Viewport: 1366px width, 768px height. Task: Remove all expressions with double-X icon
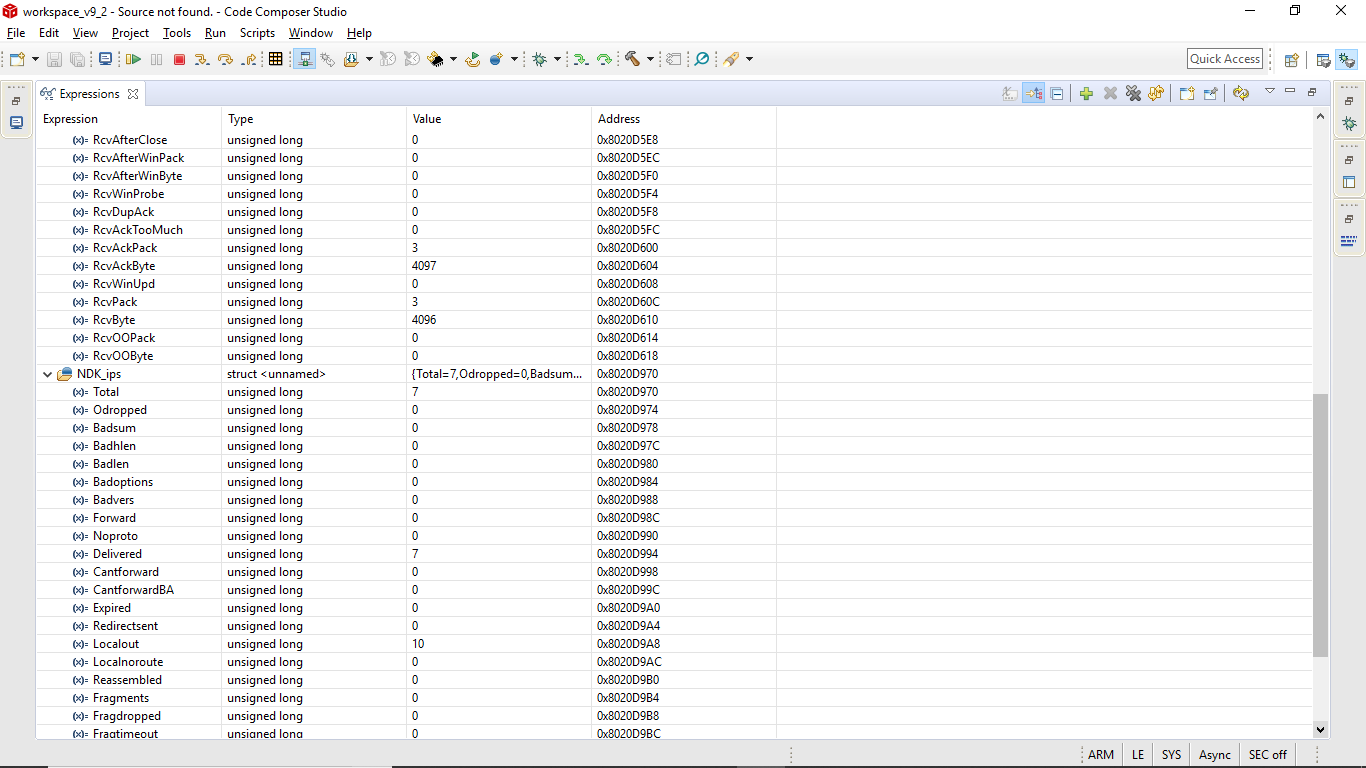(1133, 94)
